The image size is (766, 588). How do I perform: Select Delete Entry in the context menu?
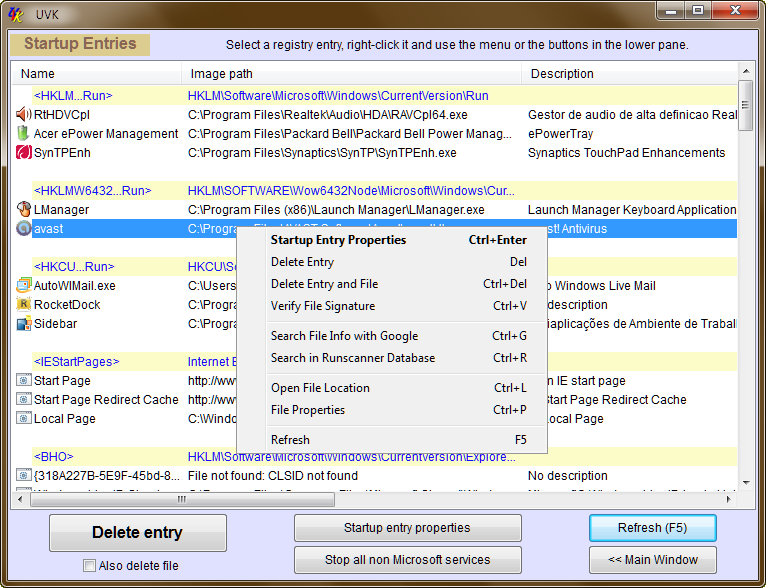click(x=392, y=262)
